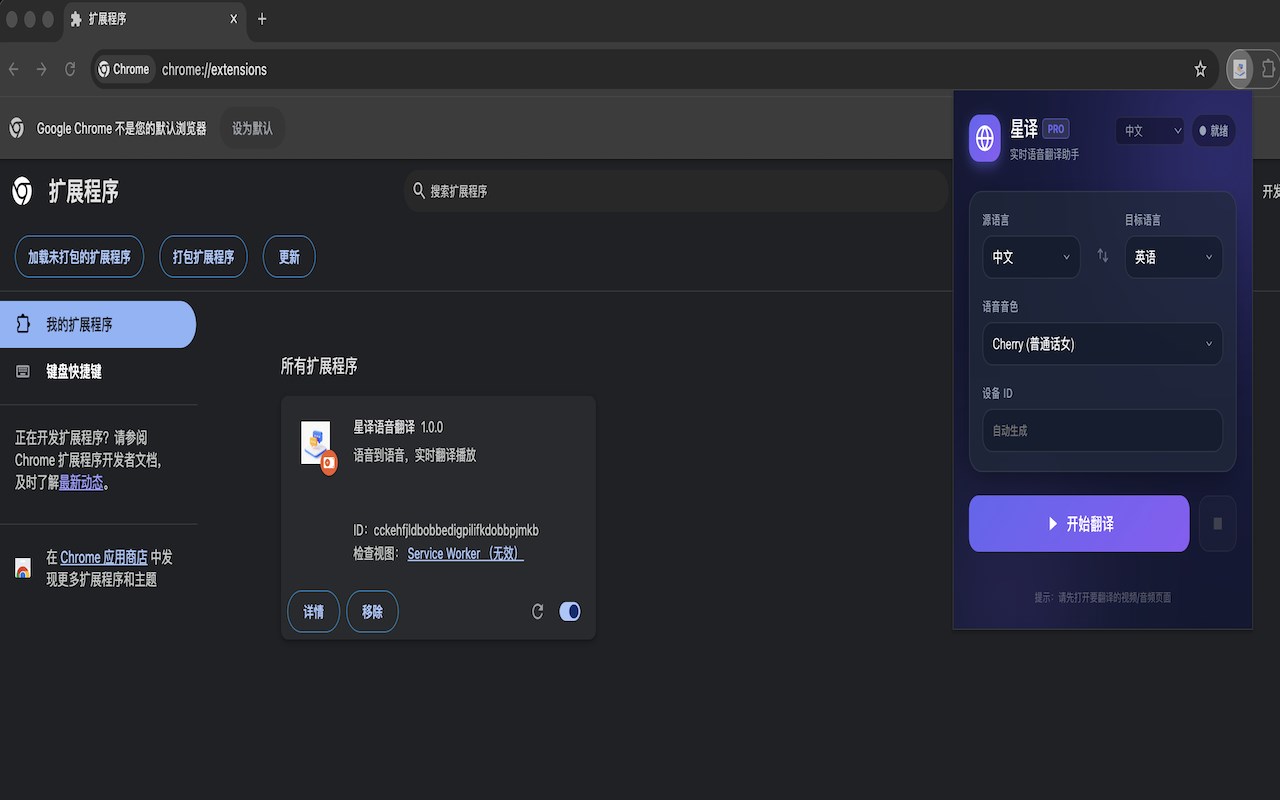
Task: Click the 实时语音翻译助手 subtitle
Action: [1044, 154]
